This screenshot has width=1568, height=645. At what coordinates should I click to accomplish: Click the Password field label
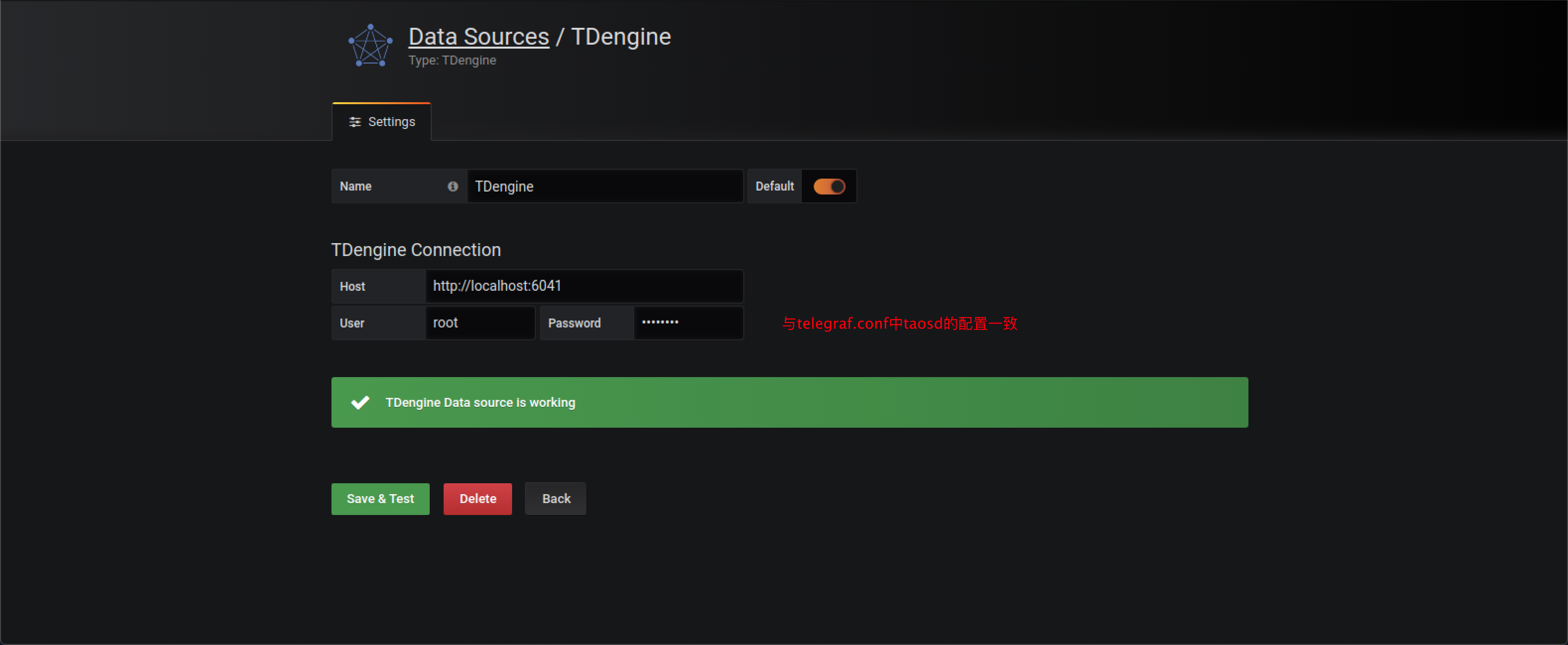(x=574, y=323)
